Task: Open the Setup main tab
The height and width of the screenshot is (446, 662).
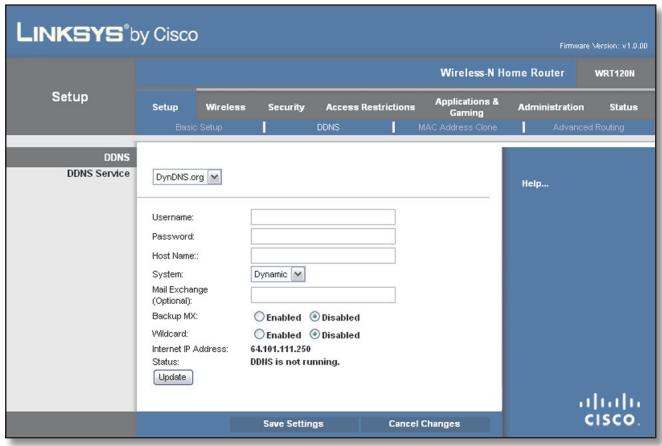Action: click(165, 107)
